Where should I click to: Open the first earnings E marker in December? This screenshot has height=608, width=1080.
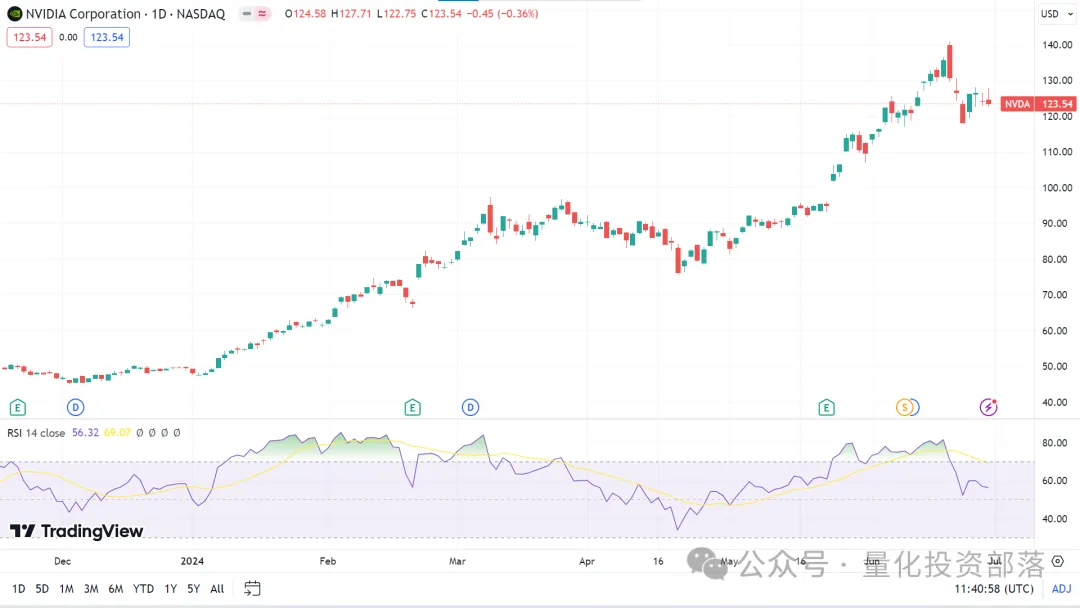coord(18,408)
